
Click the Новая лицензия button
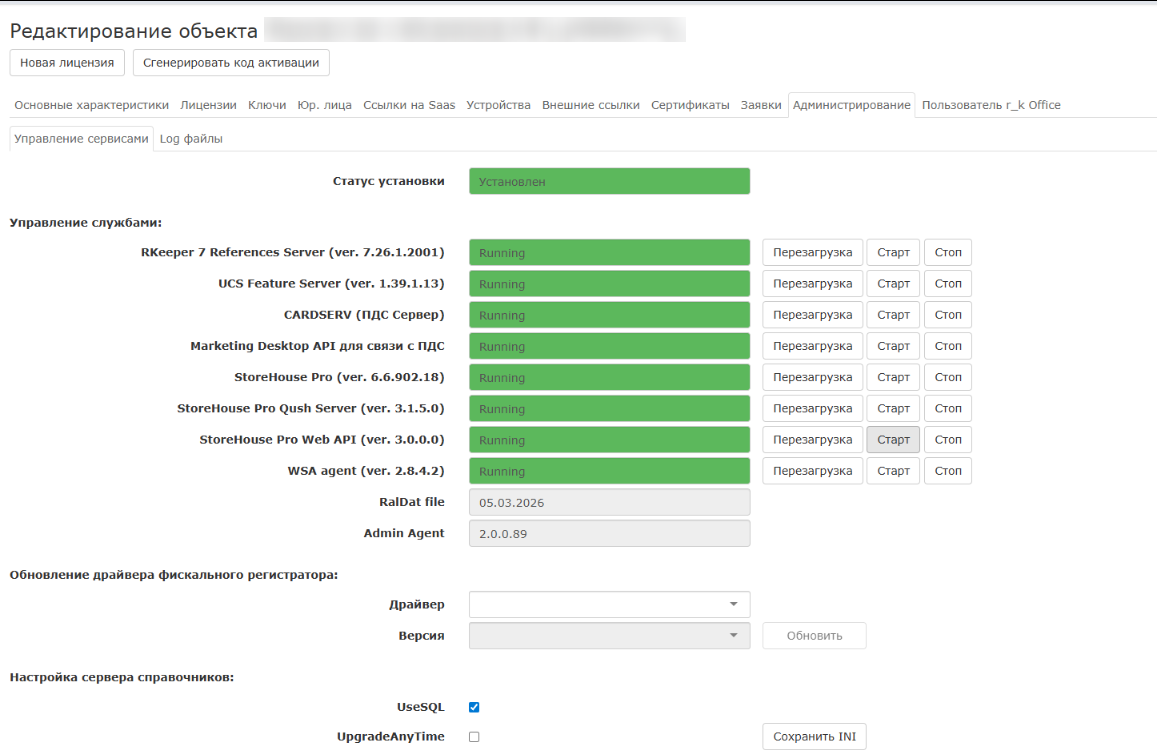coord(67,62)
